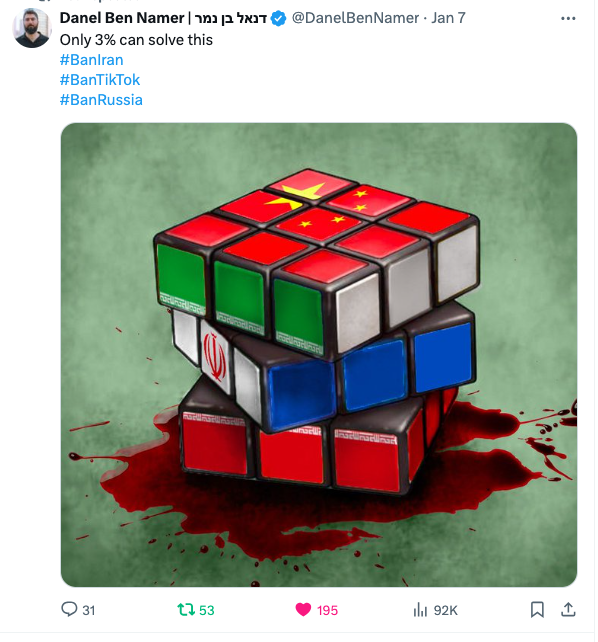Click the blue verified badge
Screen dimensions: 598x642
[279, 18]
